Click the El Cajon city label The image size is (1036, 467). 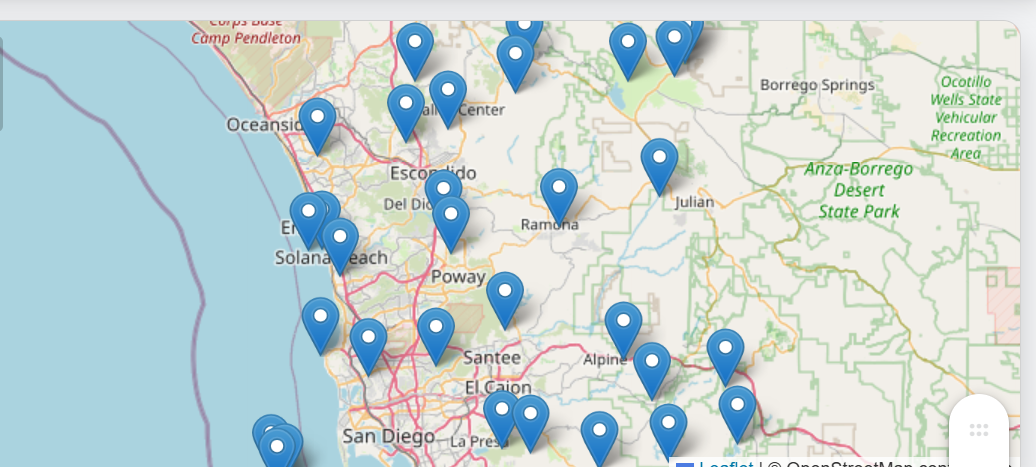[499, 387]
